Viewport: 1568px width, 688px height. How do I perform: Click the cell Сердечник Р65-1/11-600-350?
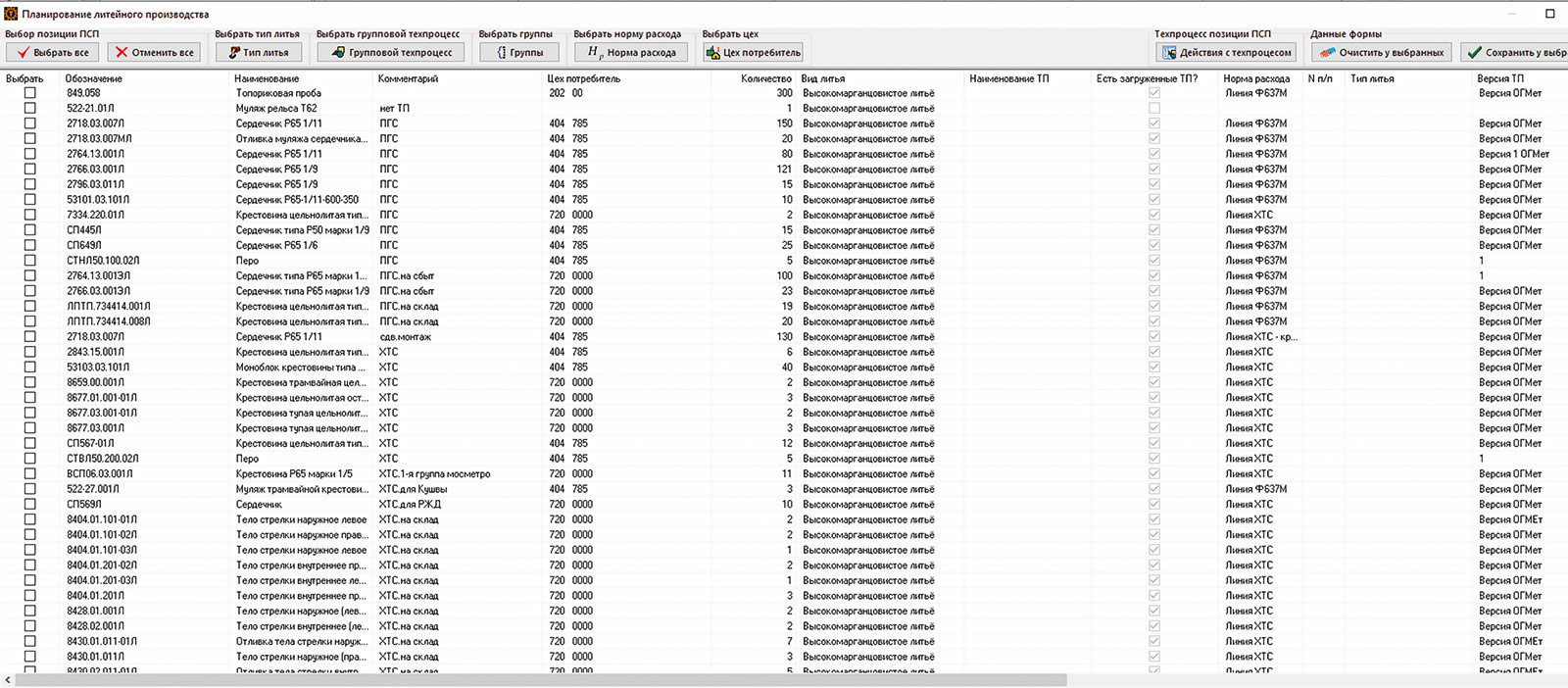[297, 199]
